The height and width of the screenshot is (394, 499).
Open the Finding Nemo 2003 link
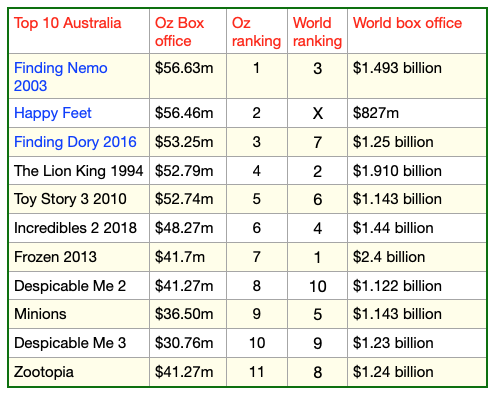[x=61, y=77]
